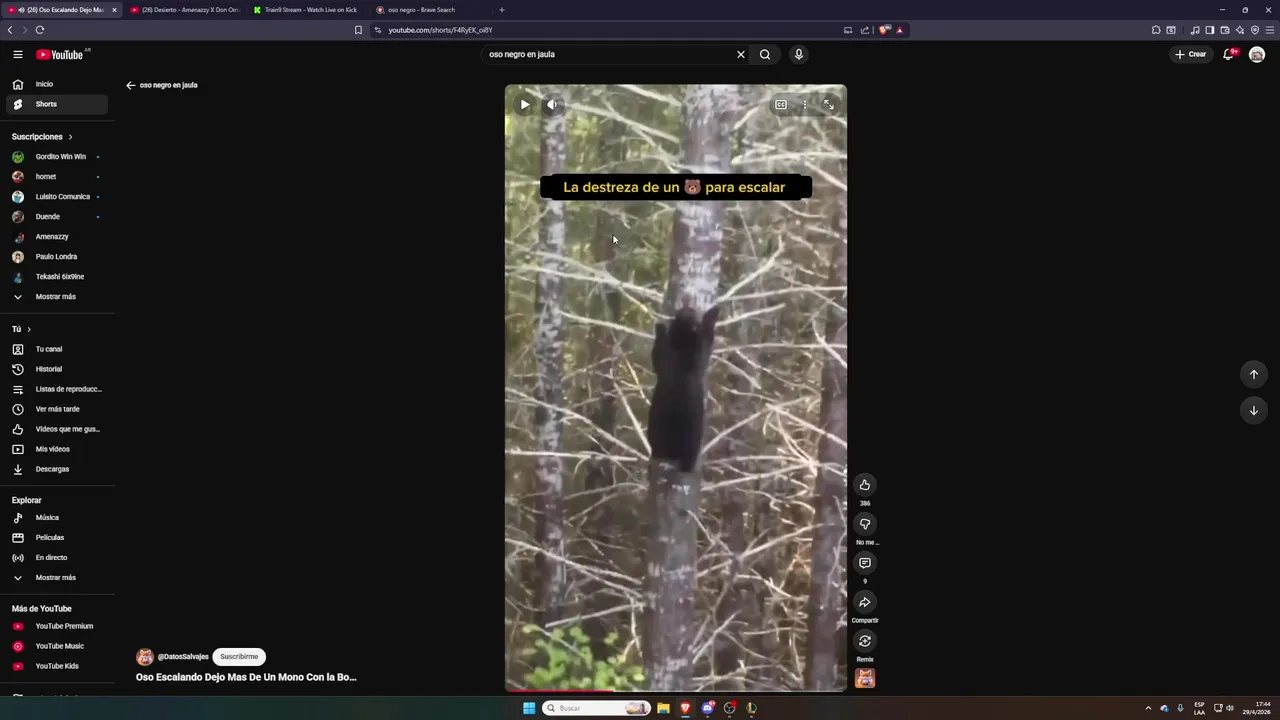Open Inicio in the sidebar
1280x720 pixels.
(56, 84)
